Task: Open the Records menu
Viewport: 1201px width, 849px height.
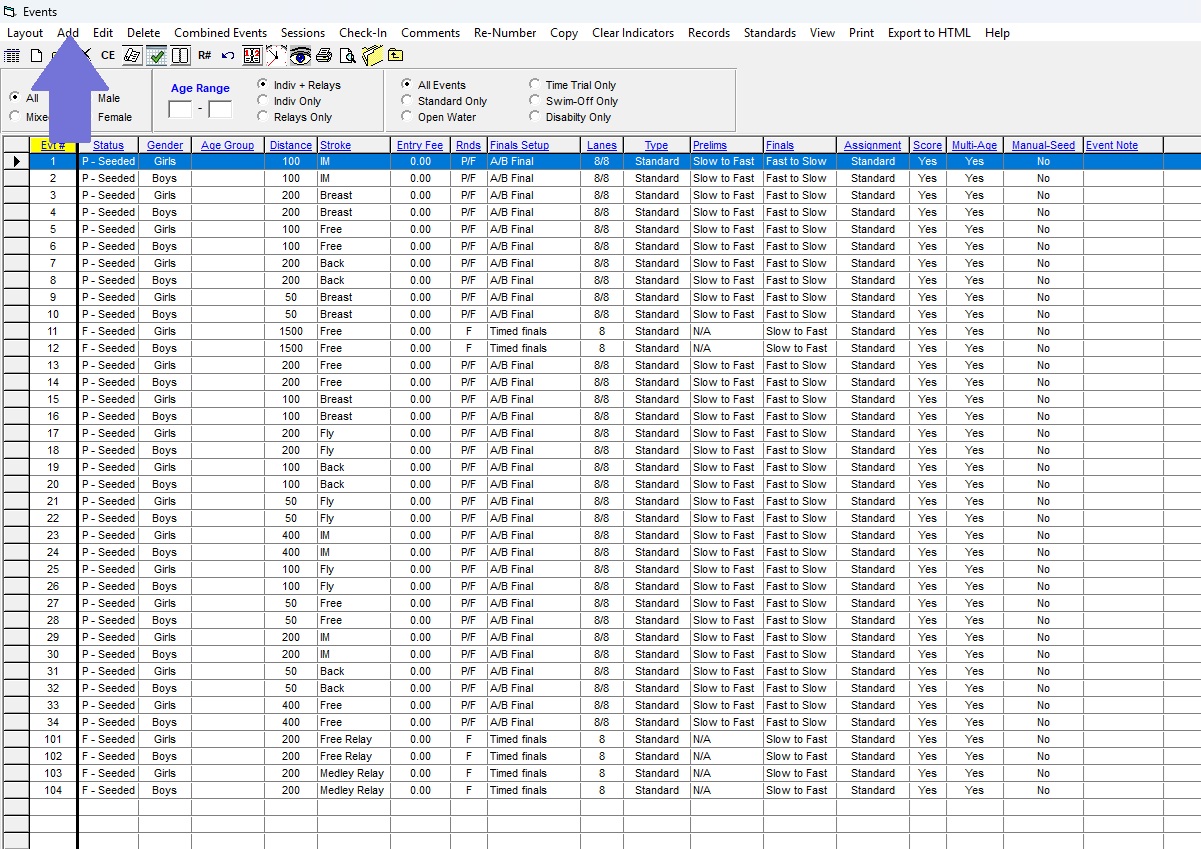Action: 709,32
